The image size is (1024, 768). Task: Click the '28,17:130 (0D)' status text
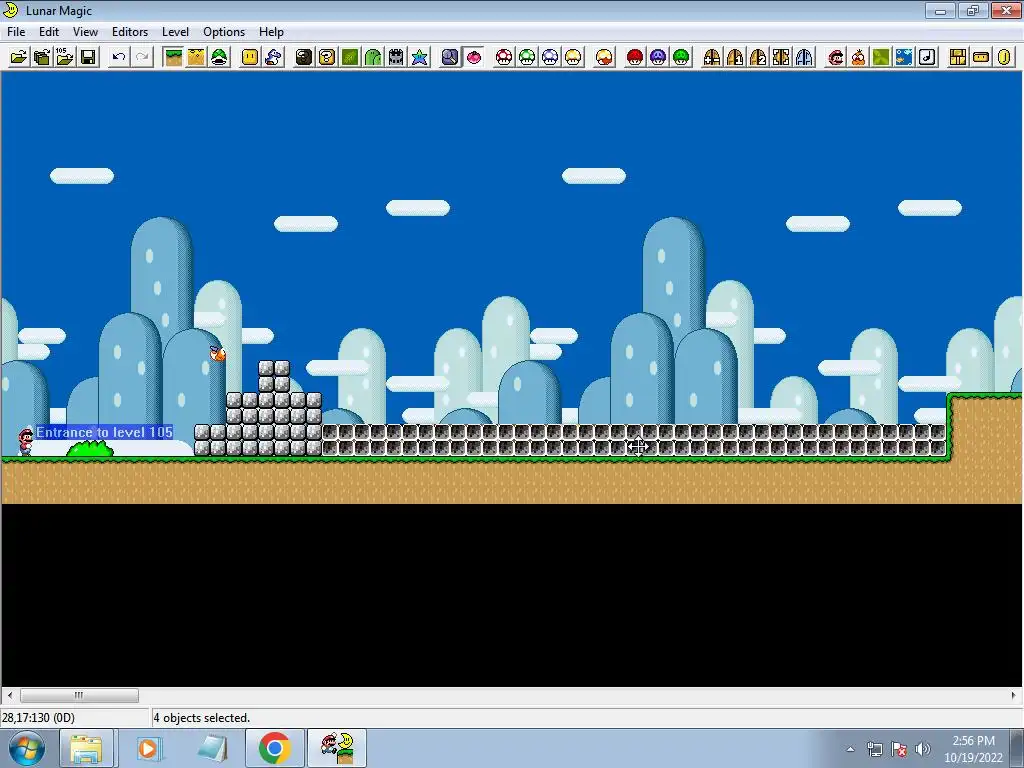[38, 718]
